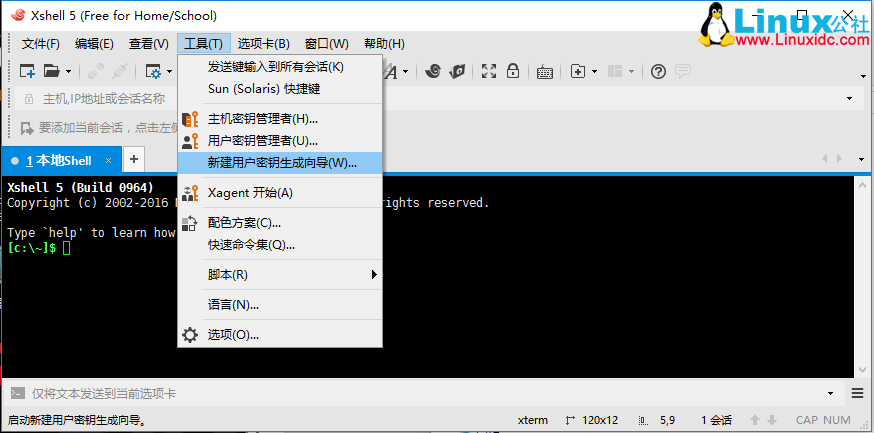Click the New Session toolbar icon
The image size is (874, 433).
pos(27,71)
